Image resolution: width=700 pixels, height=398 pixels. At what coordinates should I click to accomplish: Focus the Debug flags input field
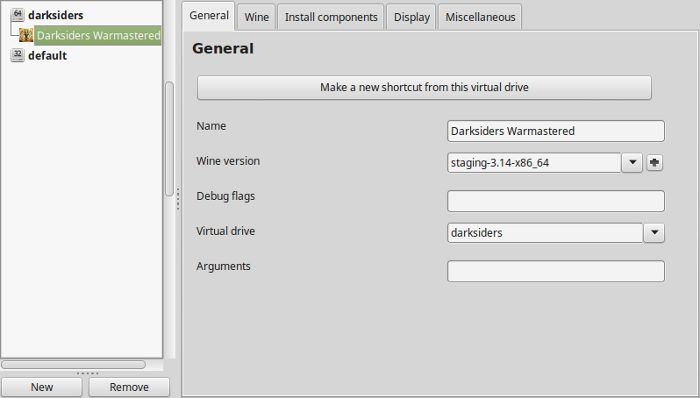click(556, 201)
